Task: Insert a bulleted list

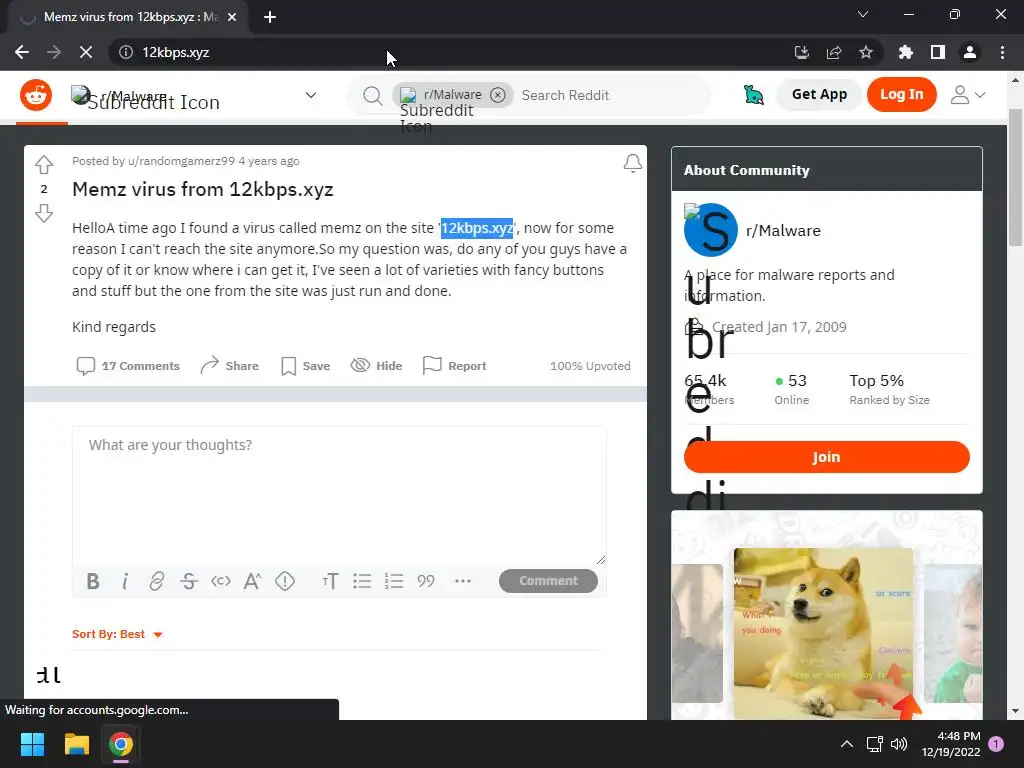Action: (362, 581)
